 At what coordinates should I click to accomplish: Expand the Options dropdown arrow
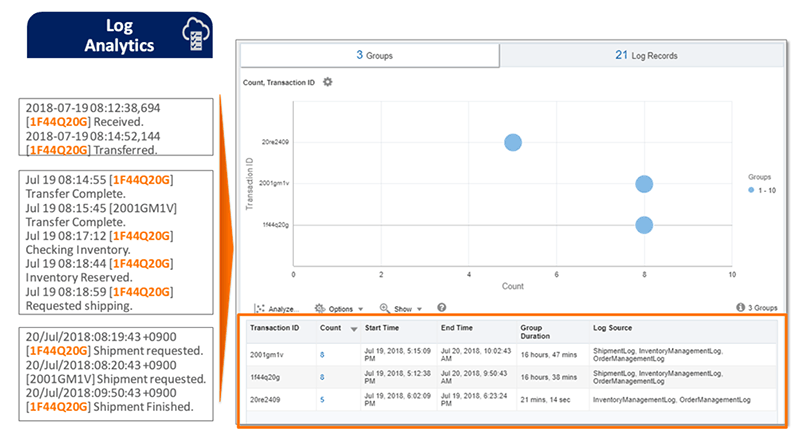[361, 309]
